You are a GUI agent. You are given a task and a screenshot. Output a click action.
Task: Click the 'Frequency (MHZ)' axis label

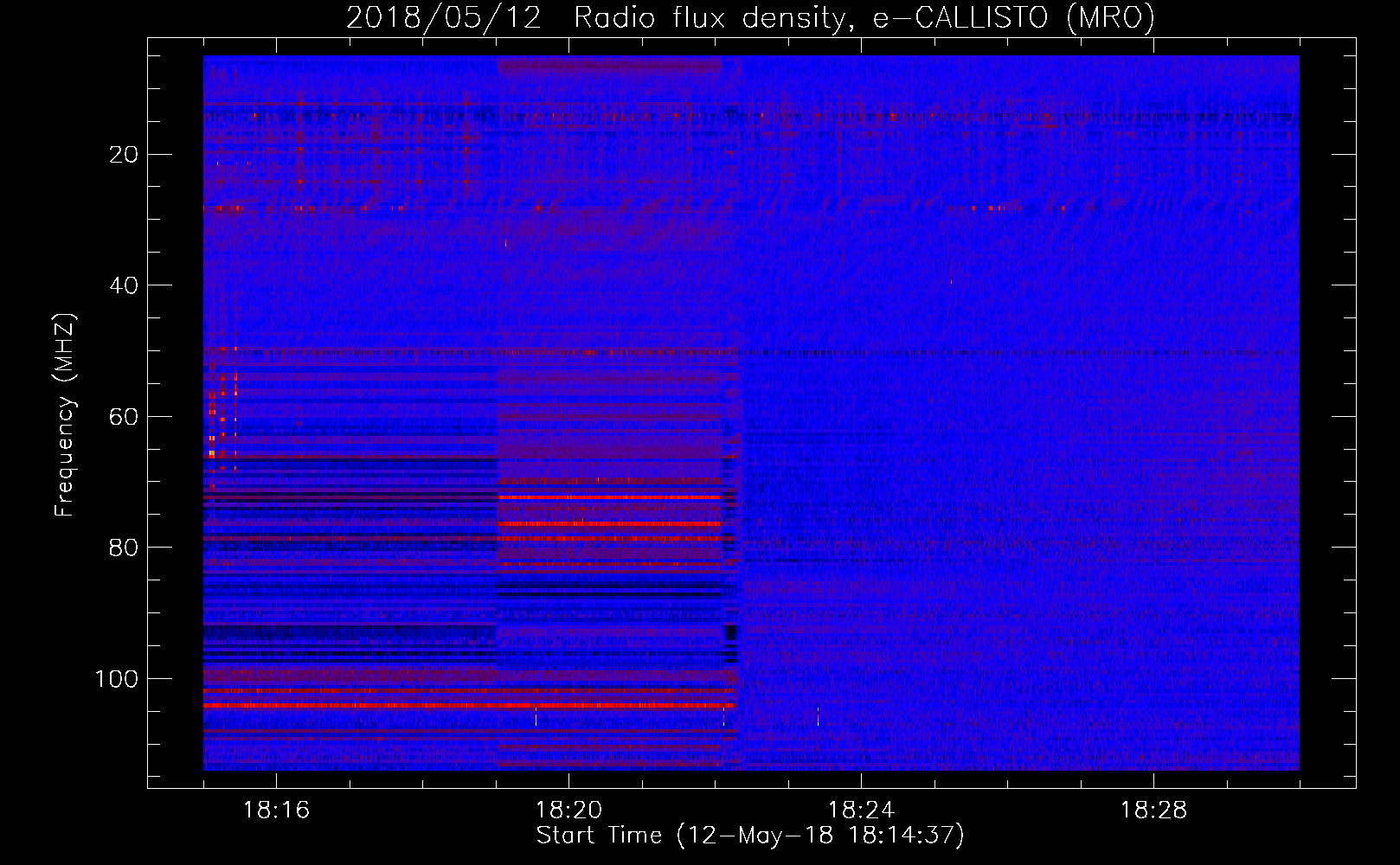tap(65, 414)
